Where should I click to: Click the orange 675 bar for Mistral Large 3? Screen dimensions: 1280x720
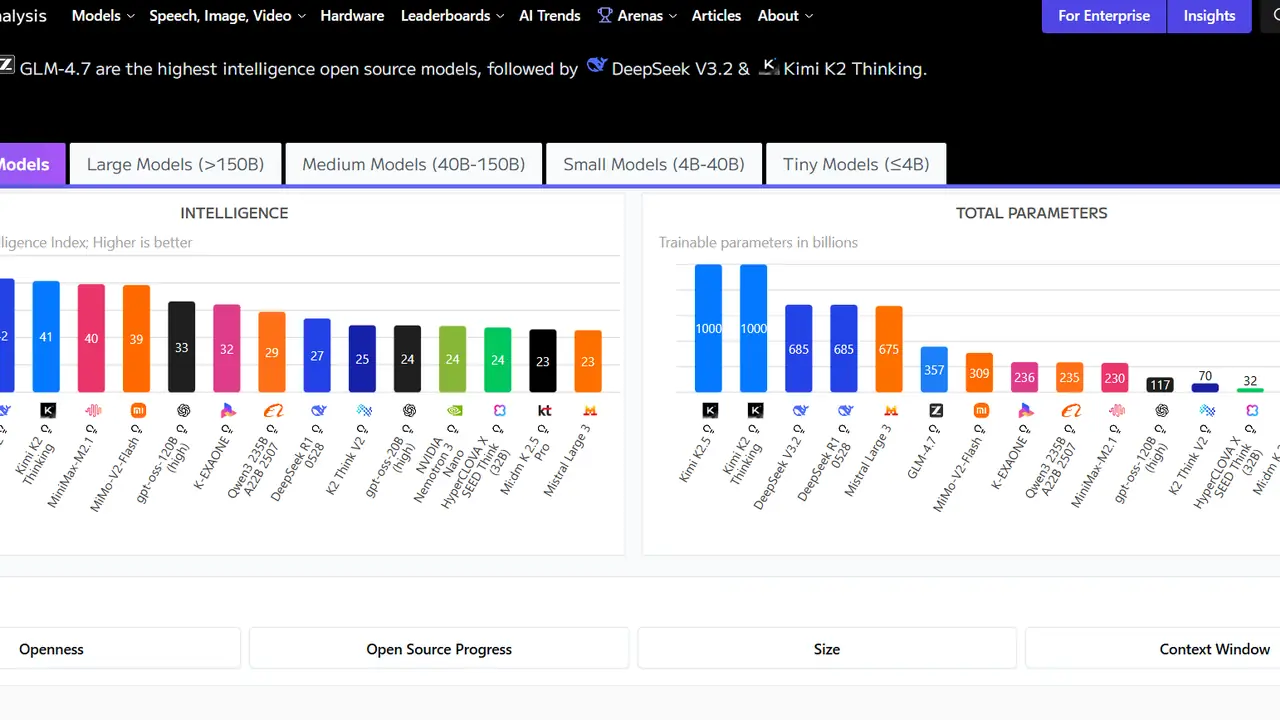tap(889, 349)
